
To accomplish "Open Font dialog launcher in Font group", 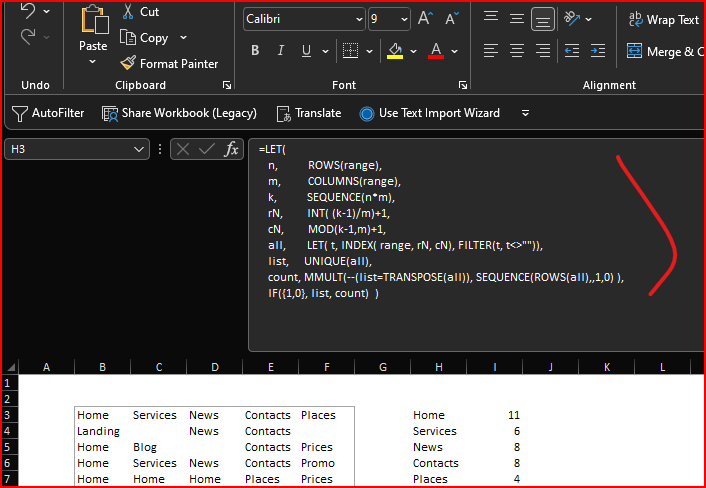I will pos(463,86).
